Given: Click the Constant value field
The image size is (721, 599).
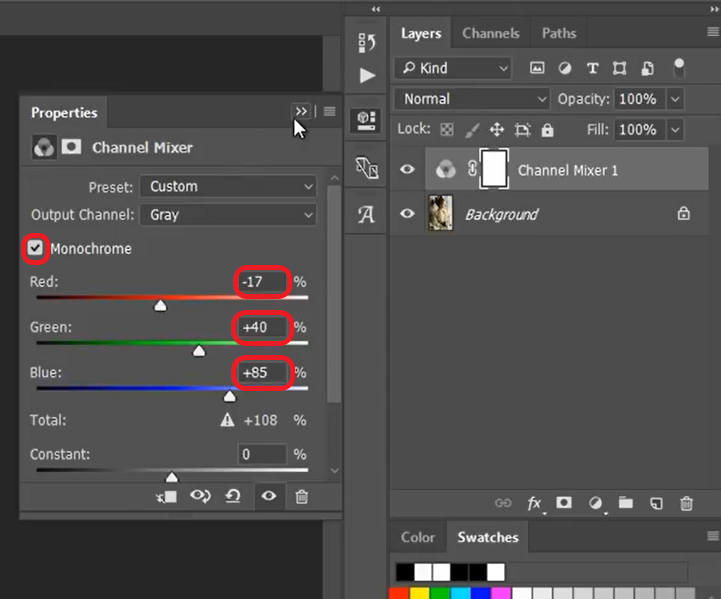Looking at the screenshot, I should coord(262,454).
